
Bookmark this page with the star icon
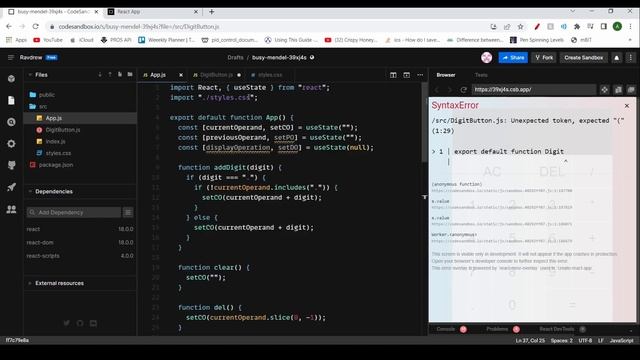click(x=520, y=27)
